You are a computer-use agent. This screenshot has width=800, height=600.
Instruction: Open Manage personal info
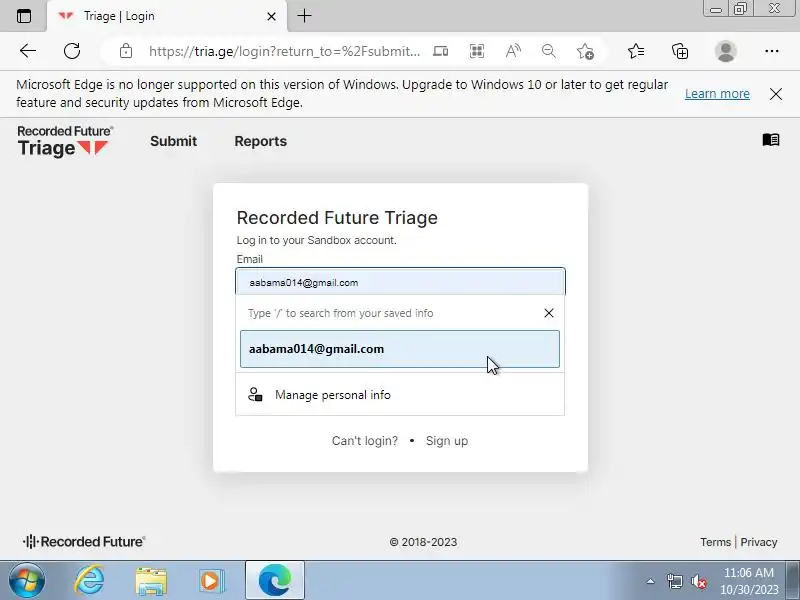(399, 394)
